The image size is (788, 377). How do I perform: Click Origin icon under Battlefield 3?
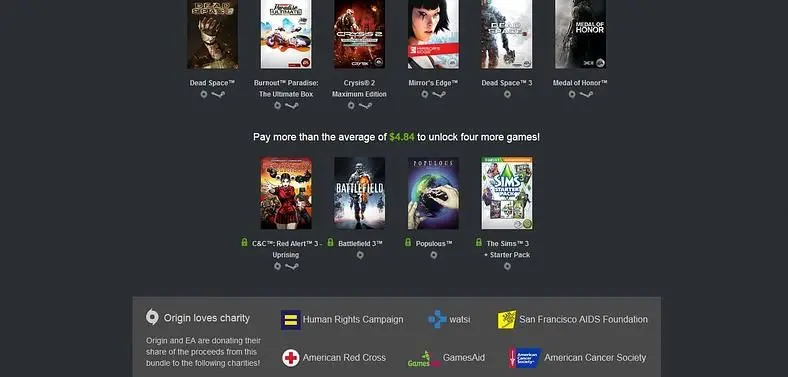pos(360,255)
